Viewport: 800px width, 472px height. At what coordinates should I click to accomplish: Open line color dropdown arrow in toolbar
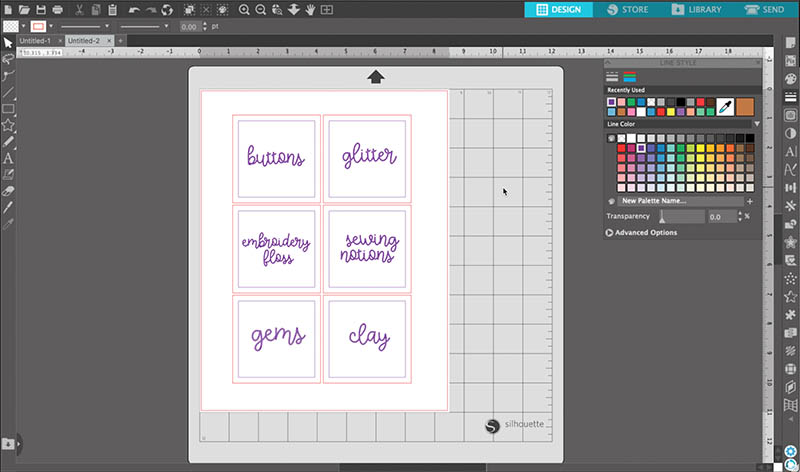pos(51,27)
